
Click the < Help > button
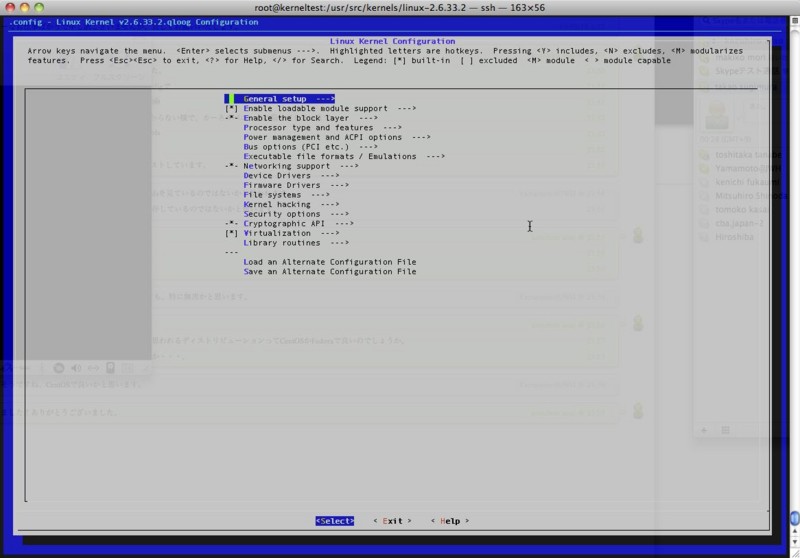click(x=449, y=521)
